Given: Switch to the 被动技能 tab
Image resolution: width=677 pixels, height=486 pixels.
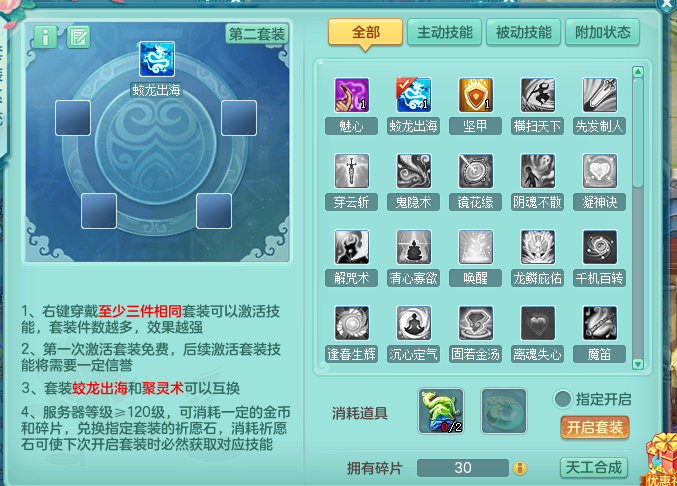Looking at the screenshot, I should (523, 32).
